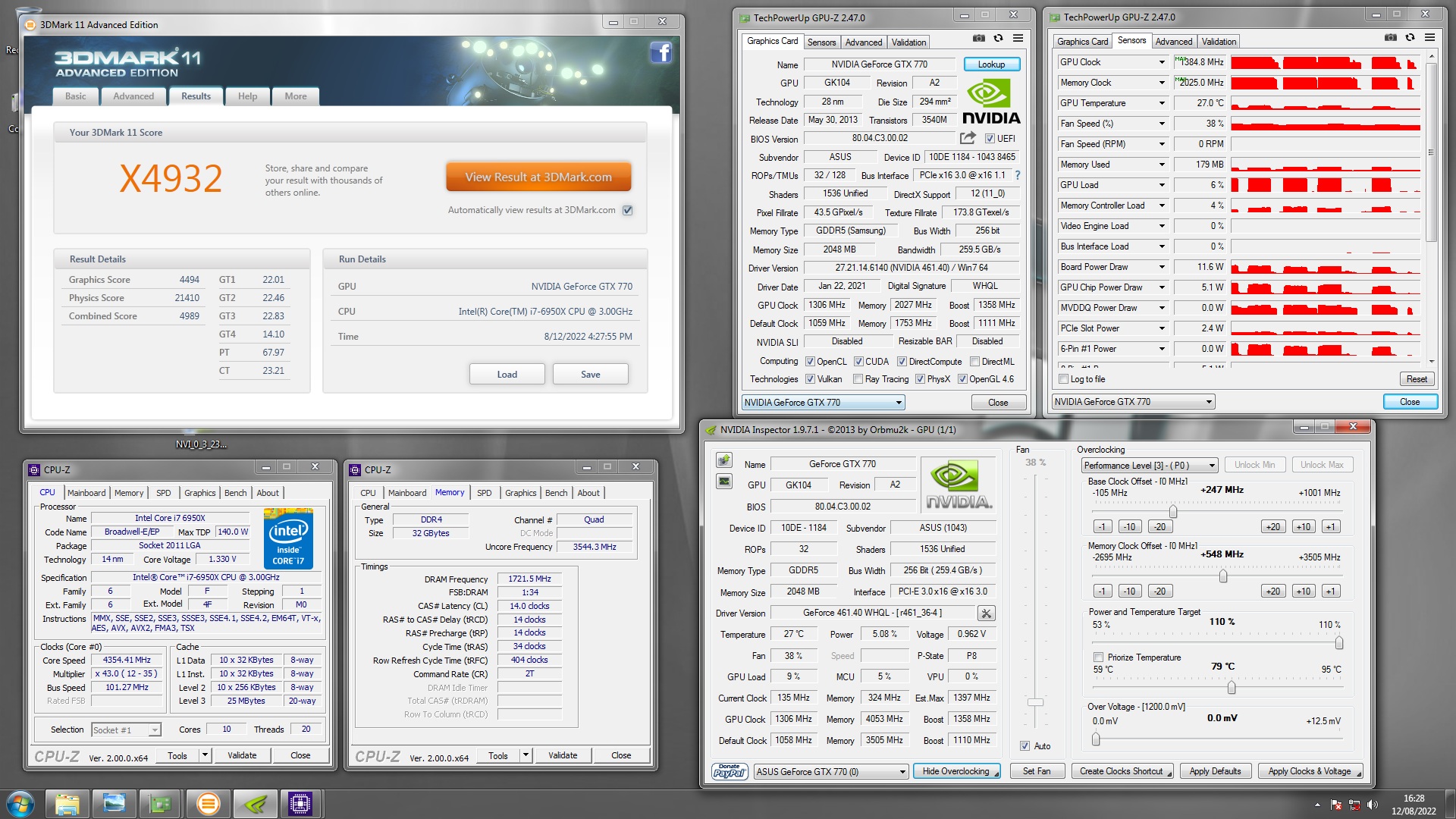The image size is (1456, 819).
Task: Open Performance Level dropdown in NVIDIA Inspector
Action: (x=1149, y=465)
